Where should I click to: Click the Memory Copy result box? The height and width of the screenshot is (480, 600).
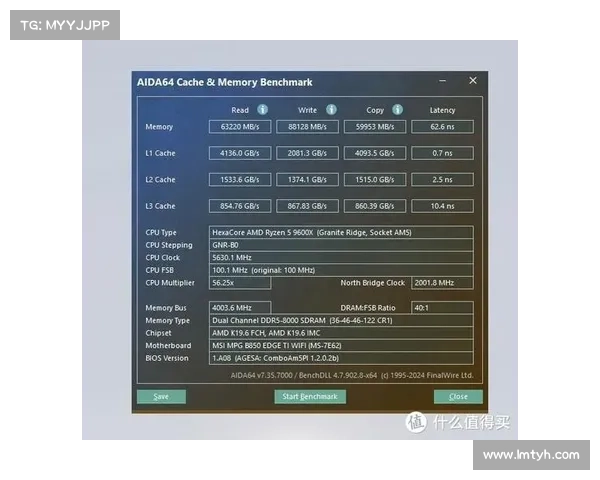(375, 127)
